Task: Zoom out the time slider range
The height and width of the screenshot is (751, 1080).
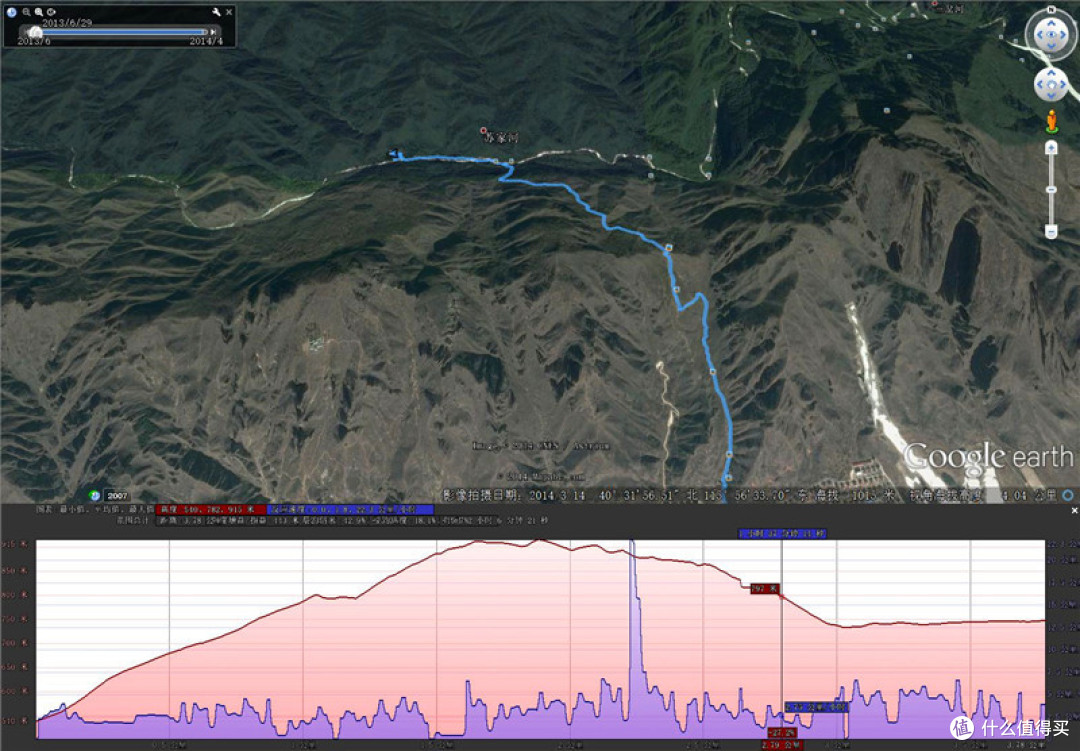Action: coord(26,12)
